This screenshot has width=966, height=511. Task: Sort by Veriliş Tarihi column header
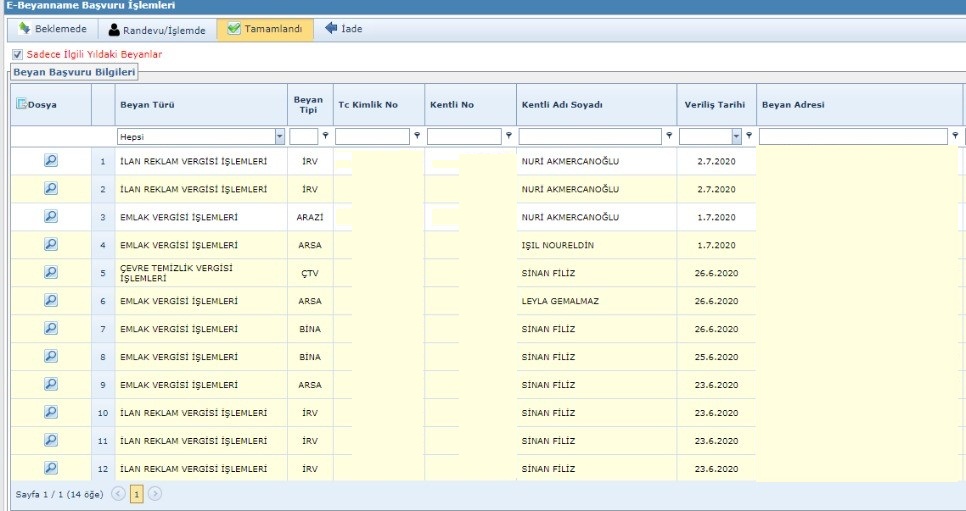[x=714, y=105]
